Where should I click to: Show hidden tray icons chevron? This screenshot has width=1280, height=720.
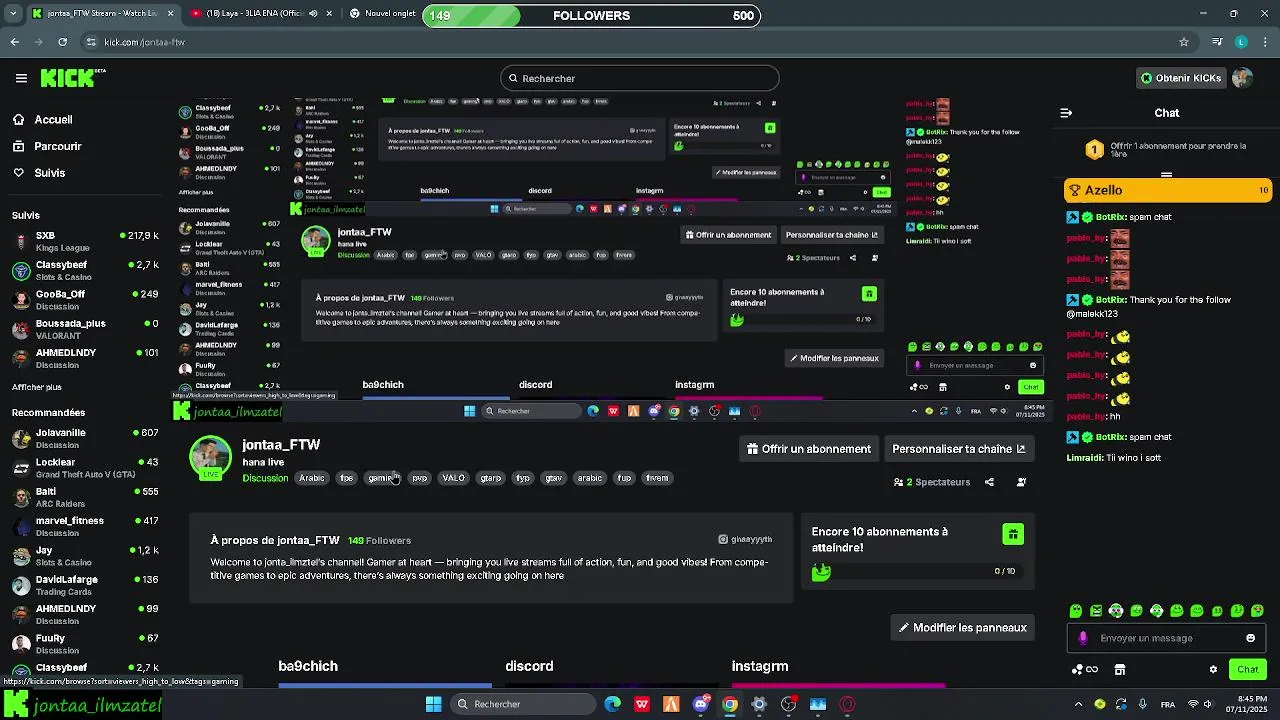click(1078, 704)
